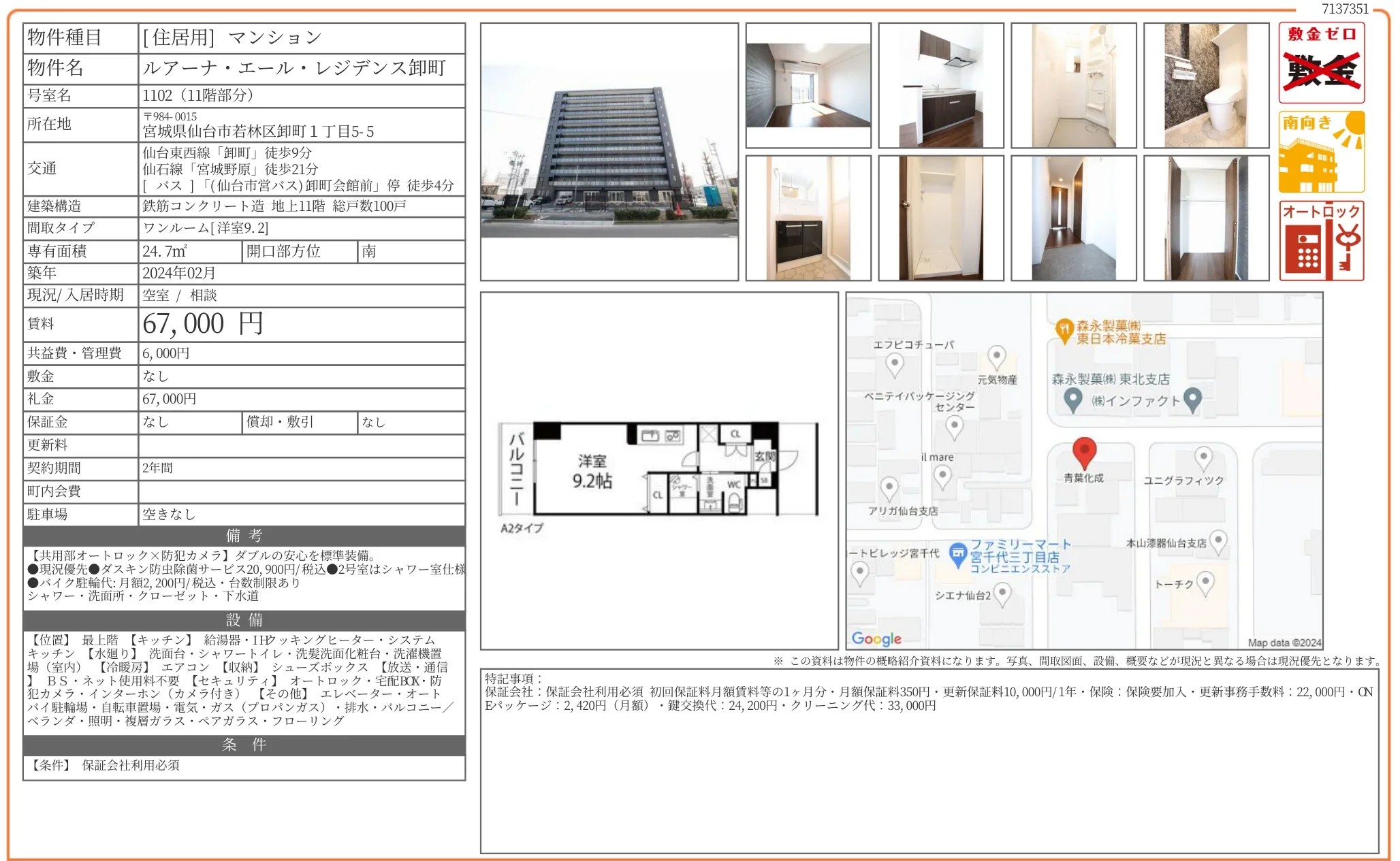
Task: Click the ユニグラフィック map pin
Action: click(1203, 459)
